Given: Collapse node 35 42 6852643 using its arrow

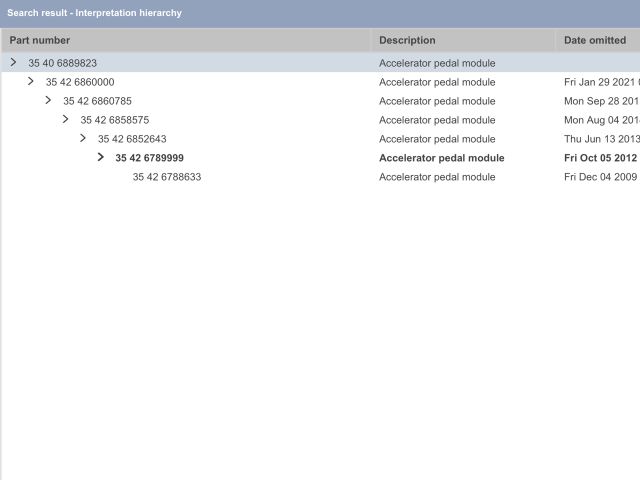Looking at the screenshot, I should 83,138.
